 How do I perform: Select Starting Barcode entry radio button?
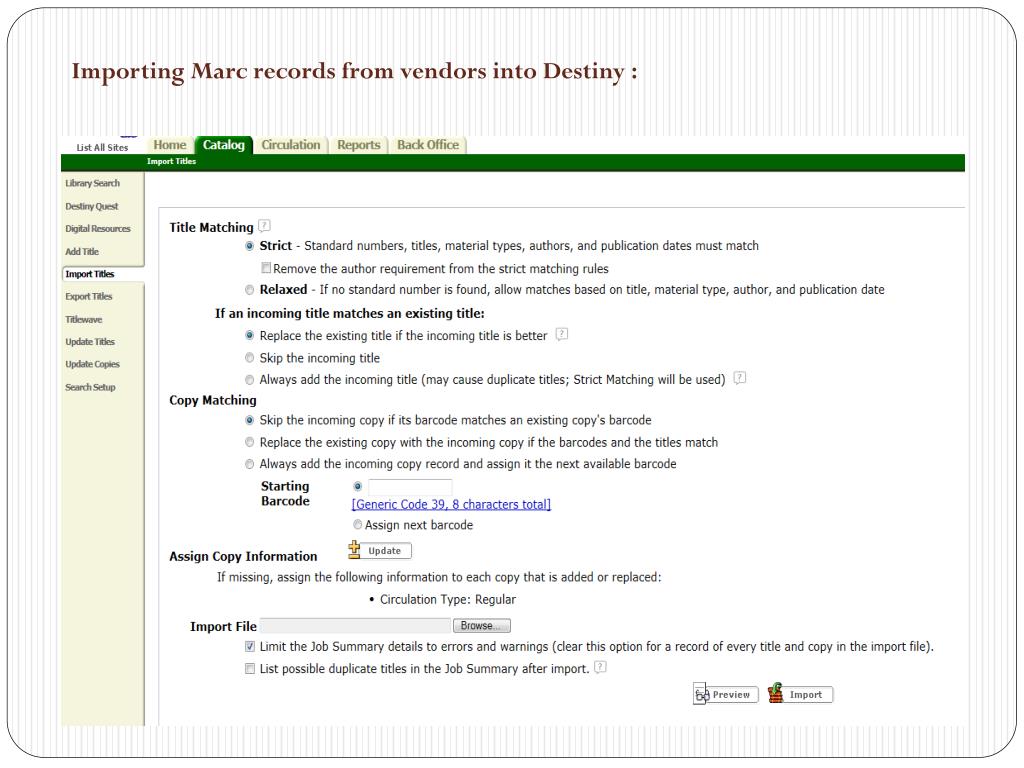(357, 487)
